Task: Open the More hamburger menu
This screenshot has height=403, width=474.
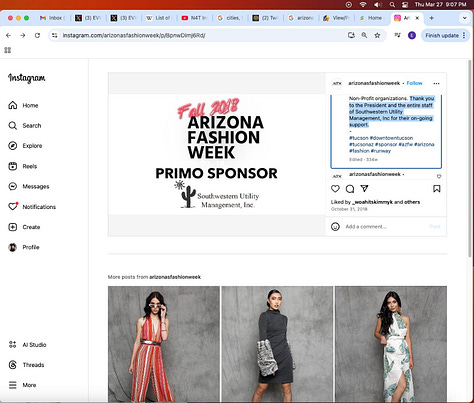Action: [13, 385]
